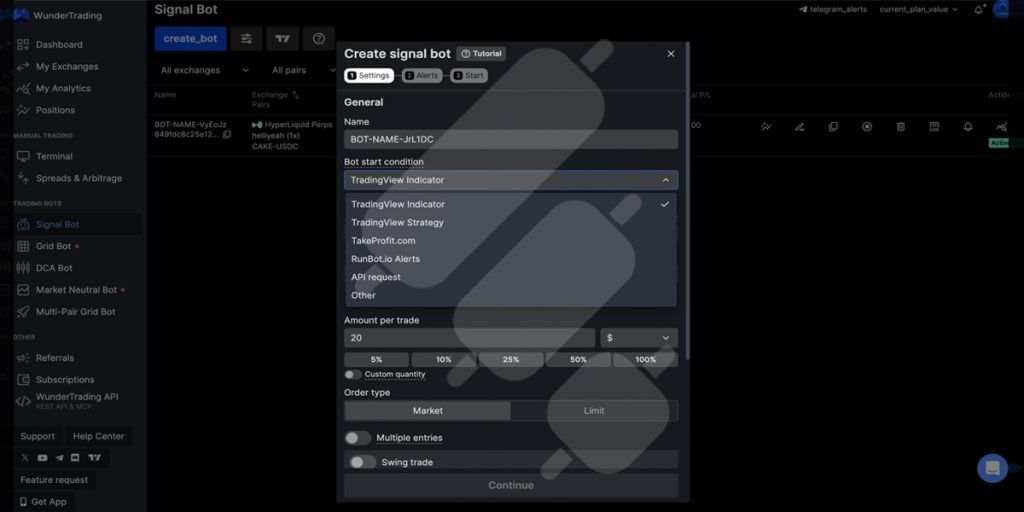Enable the Custom quantity toggle

pos(353,374)
